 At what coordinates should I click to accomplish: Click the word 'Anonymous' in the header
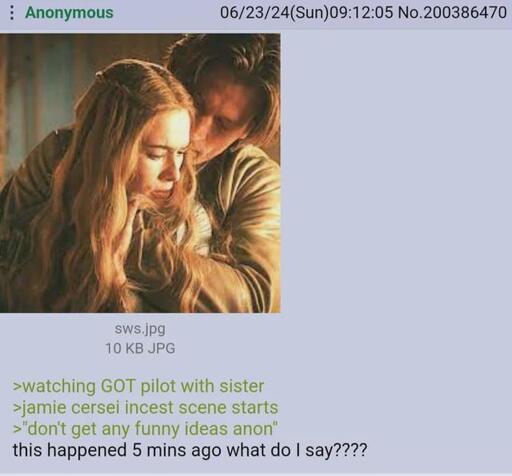click(69, 13)
